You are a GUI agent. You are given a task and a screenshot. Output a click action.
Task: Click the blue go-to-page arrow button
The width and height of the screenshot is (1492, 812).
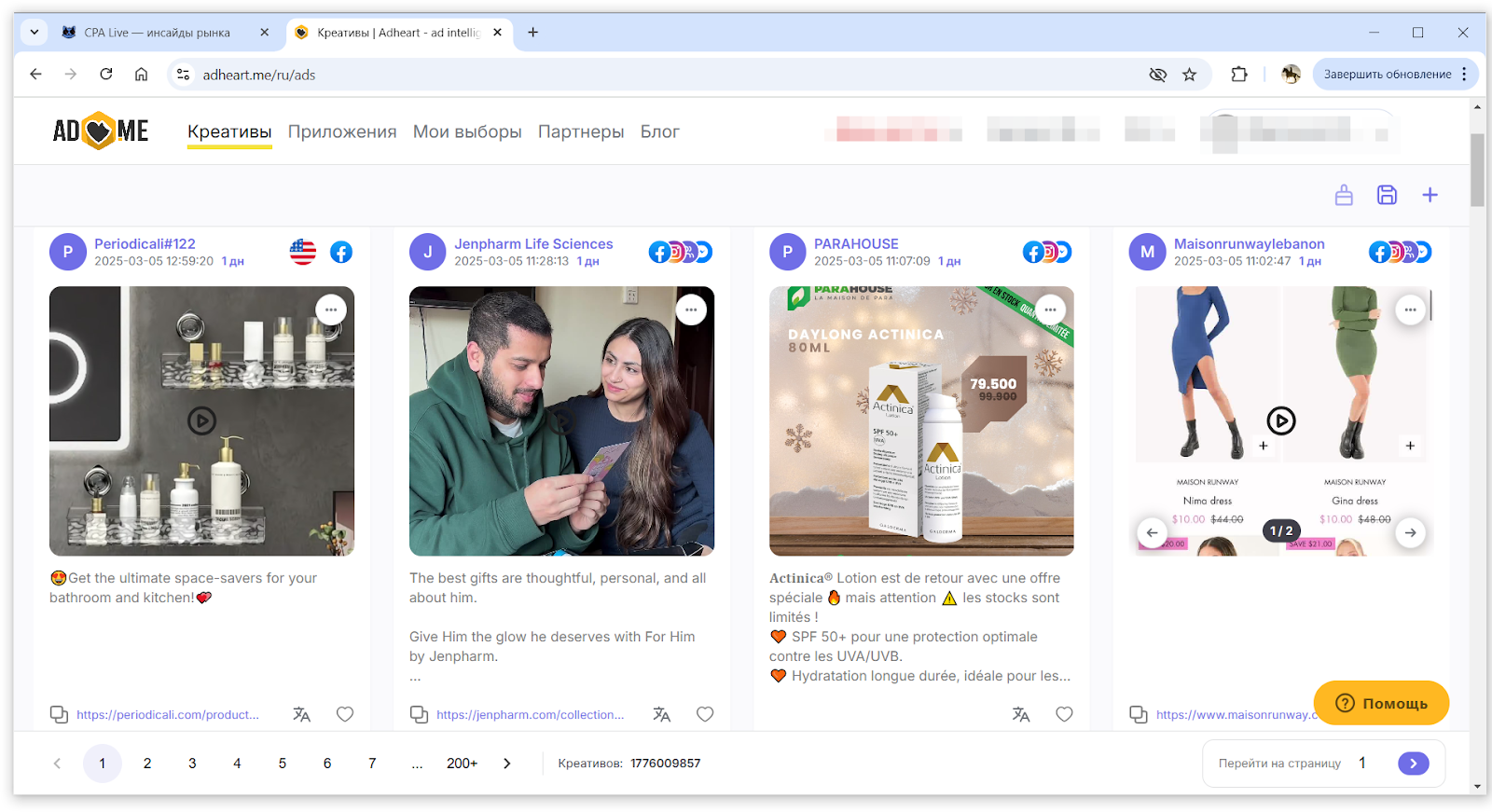click(1414, 764)
